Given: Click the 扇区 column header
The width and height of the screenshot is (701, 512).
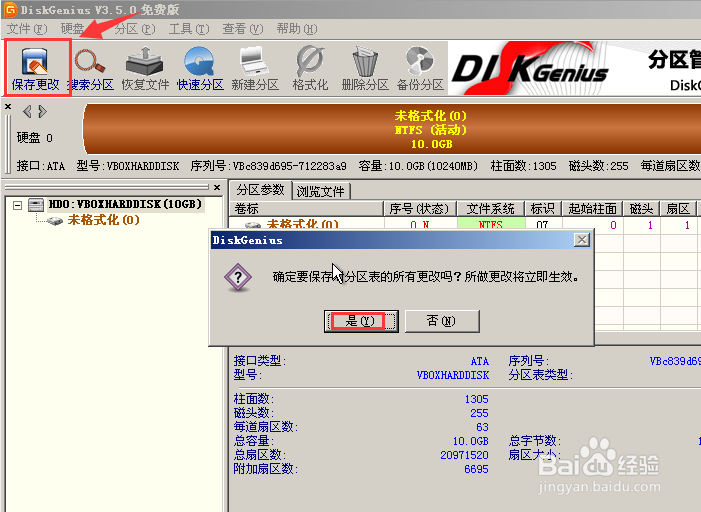Looking at the screenshot, I should [x=678, y=209].
